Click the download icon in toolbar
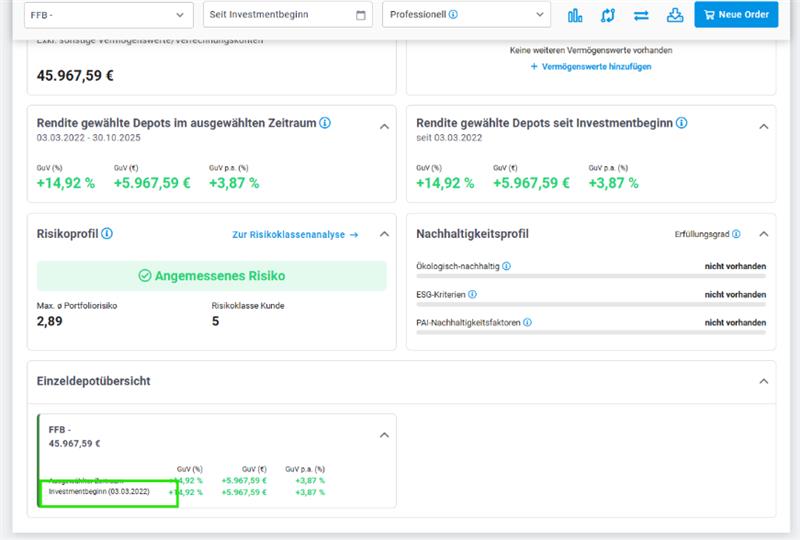This screenshot has width=800, height=540. point(674,15)
